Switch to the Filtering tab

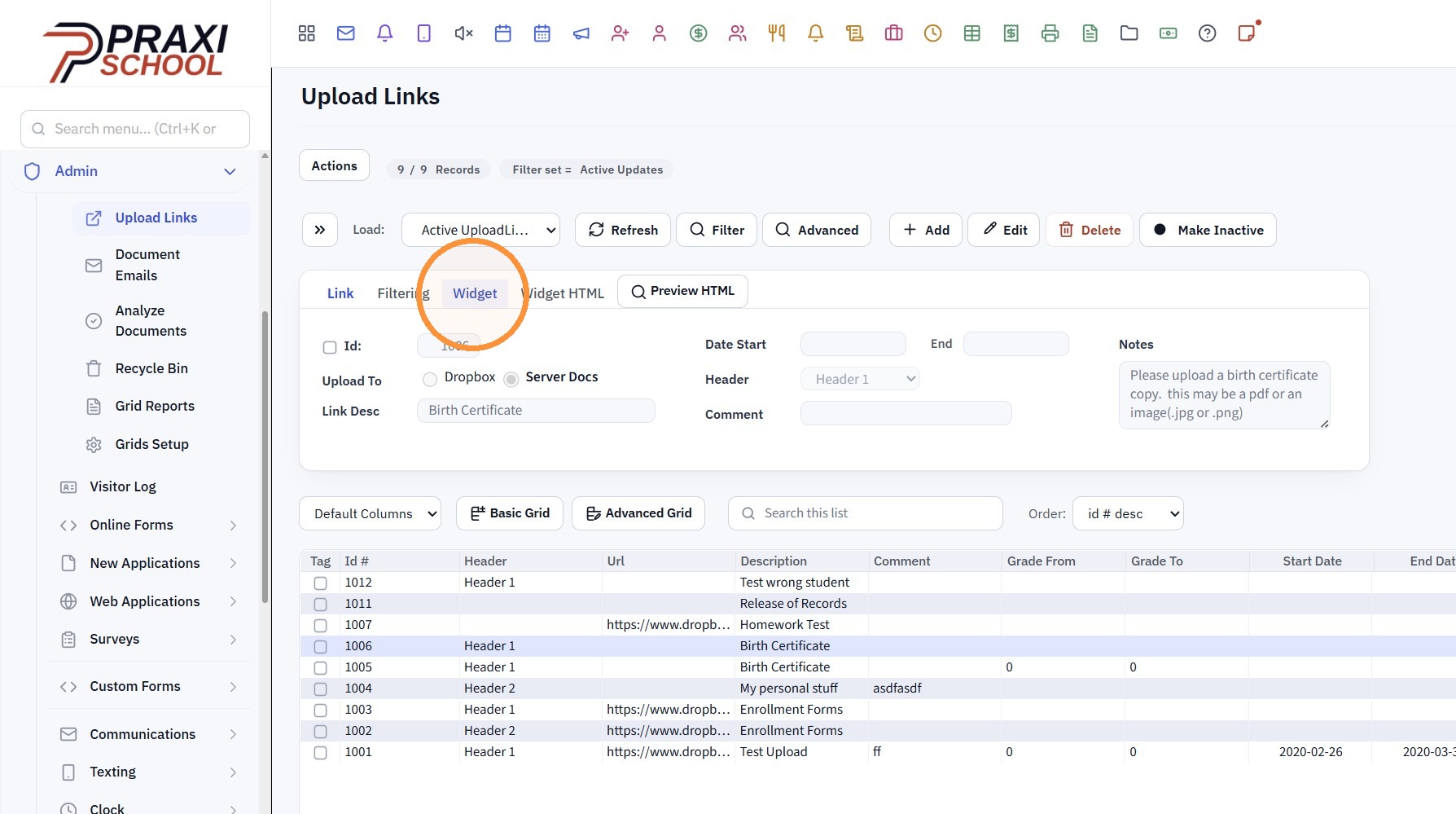(x=403, y=293)
